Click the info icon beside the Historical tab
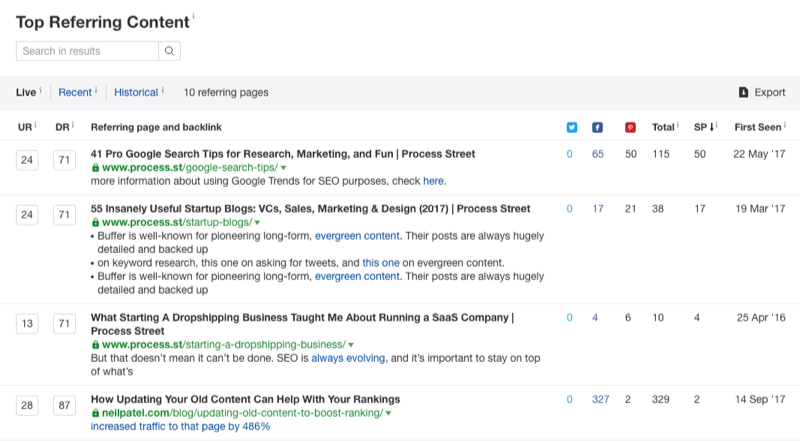The height and width of the screenshot is (442, 800). click(163, 90)
